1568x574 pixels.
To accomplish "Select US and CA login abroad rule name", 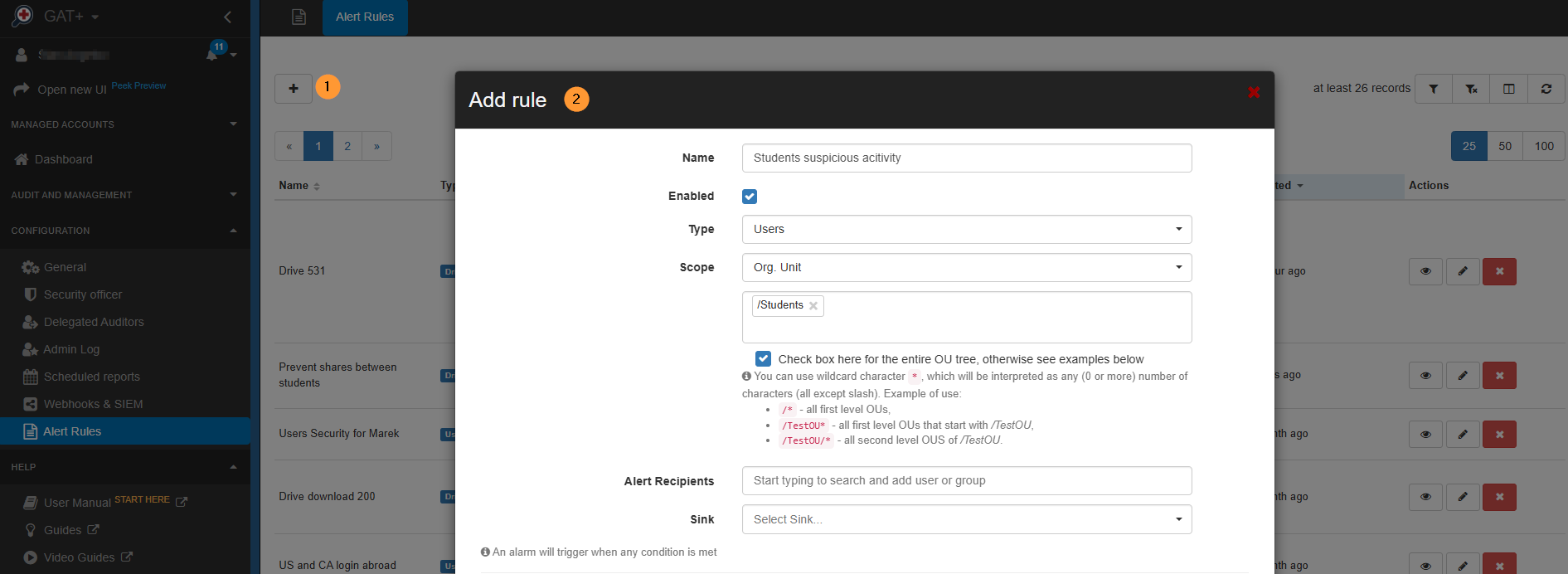I will pos(337,566).
